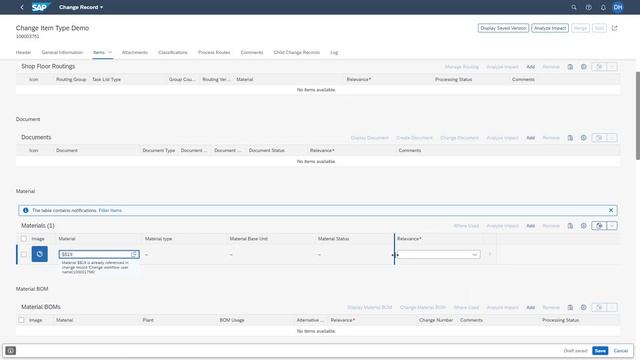Screen dimensions: 640x360
Task: Expand export options arrow in Documents toolbar
Action: coord(612,138)
